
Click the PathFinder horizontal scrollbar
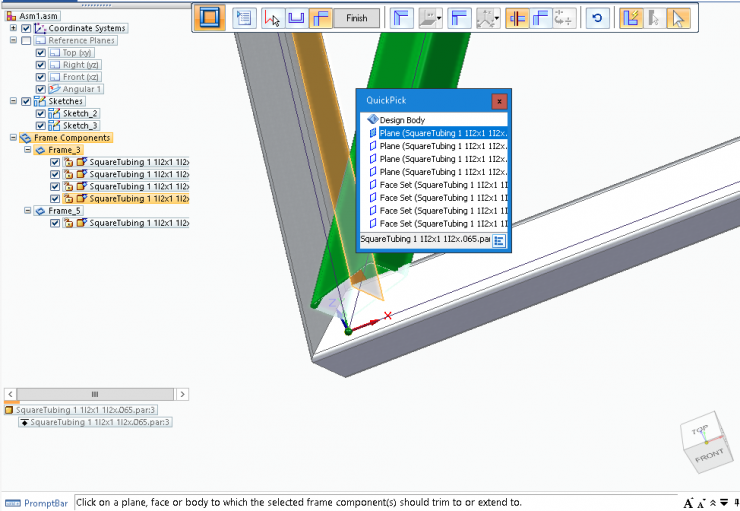(95, 394)
